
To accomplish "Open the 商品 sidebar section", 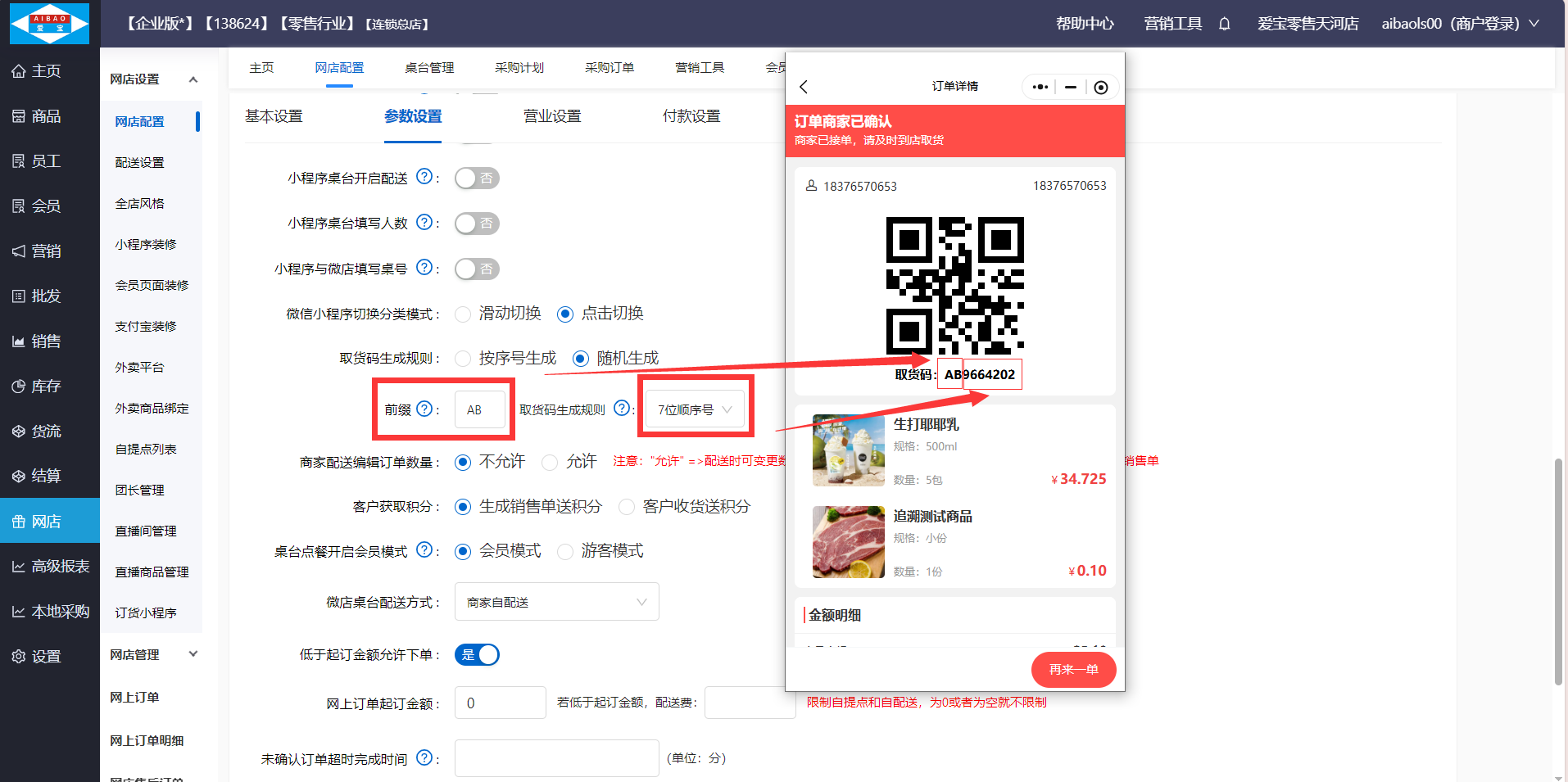I will [x=49, y=116].
